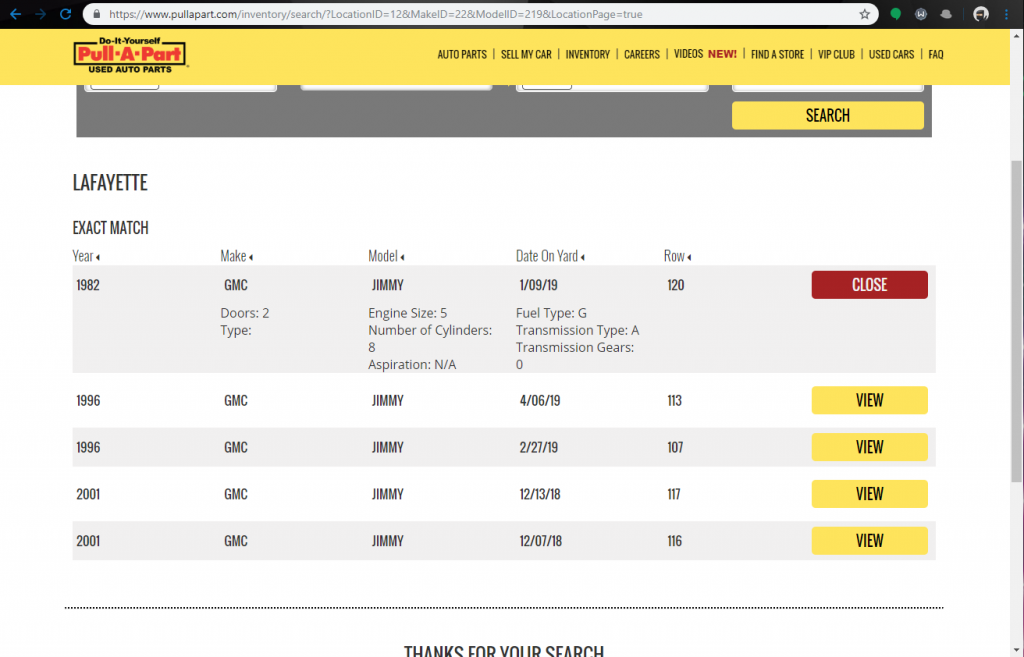Viewport: 1024px width, 657px height.
Task: View details for the Jimmy in row 117
Action: point(869,494)
